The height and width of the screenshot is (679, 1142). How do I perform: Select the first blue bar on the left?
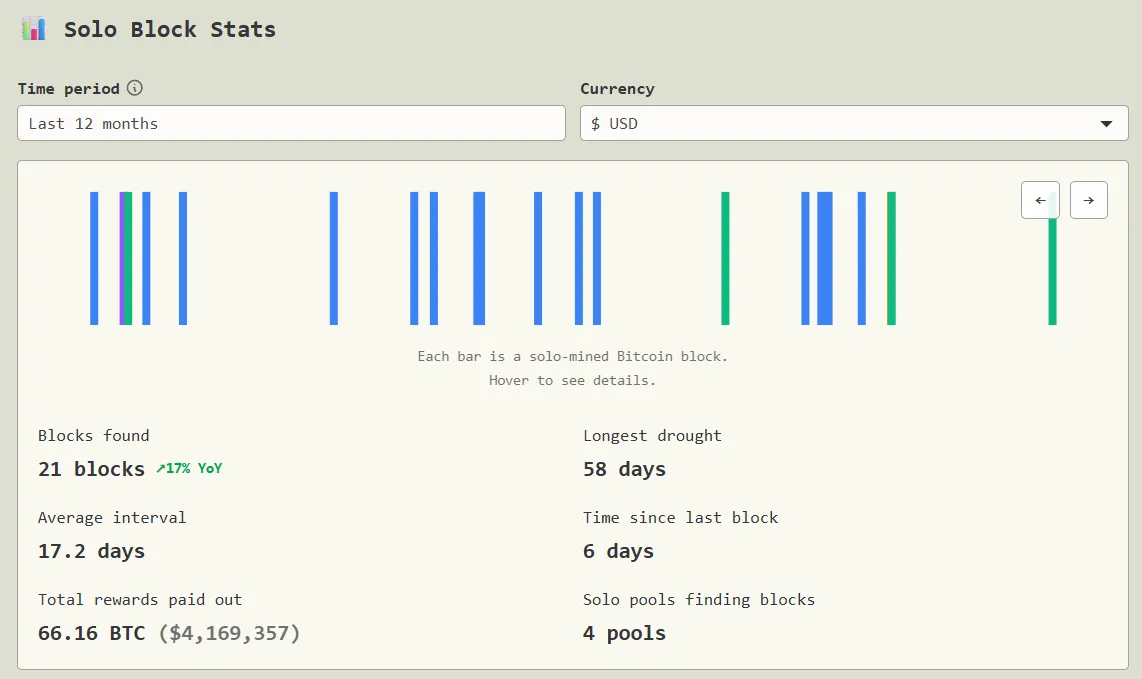(x=93, y=257)
